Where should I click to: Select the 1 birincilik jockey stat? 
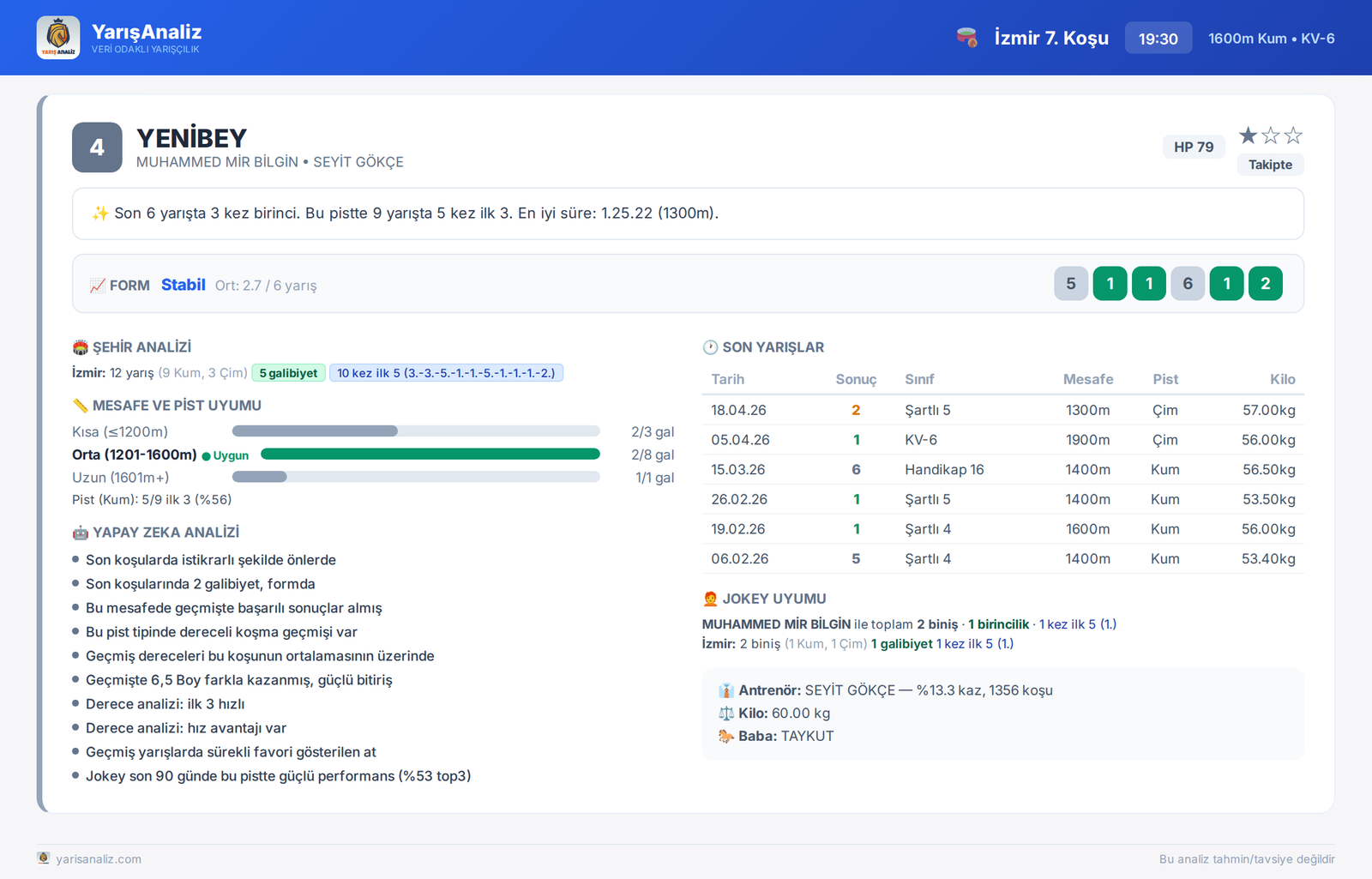pos(998,624)
